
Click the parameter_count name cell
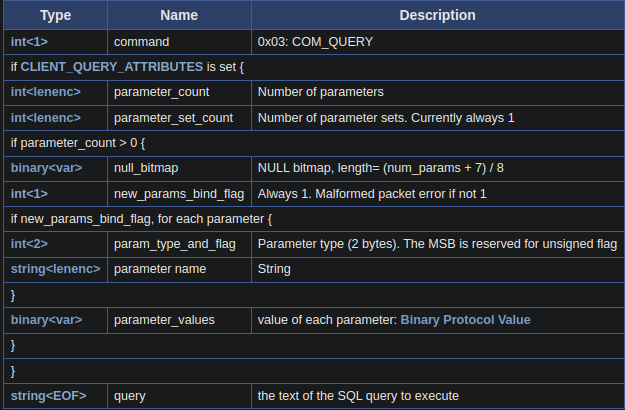tap(179, 92)
